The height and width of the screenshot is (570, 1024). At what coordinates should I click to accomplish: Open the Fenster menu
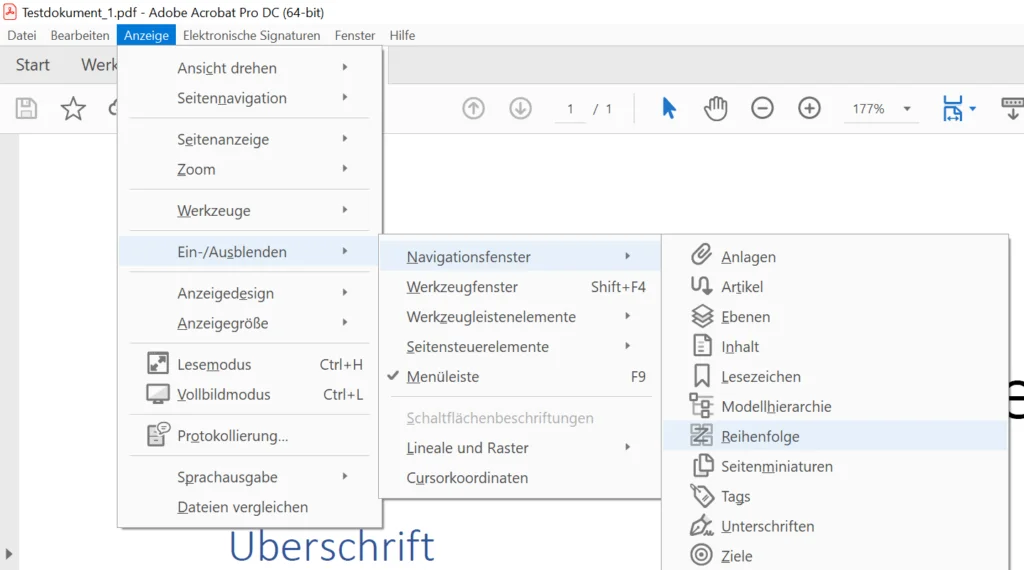[x=355, y=35]
